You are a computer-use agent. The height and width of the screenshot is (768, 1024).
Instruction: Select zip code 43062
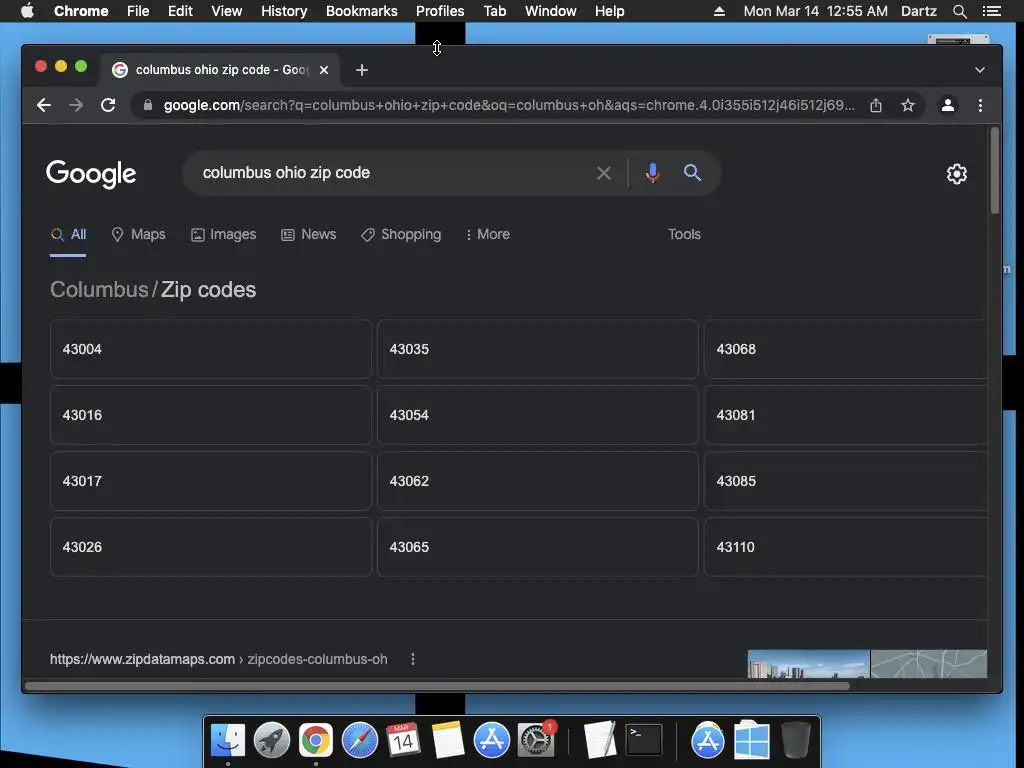point(538,481)
